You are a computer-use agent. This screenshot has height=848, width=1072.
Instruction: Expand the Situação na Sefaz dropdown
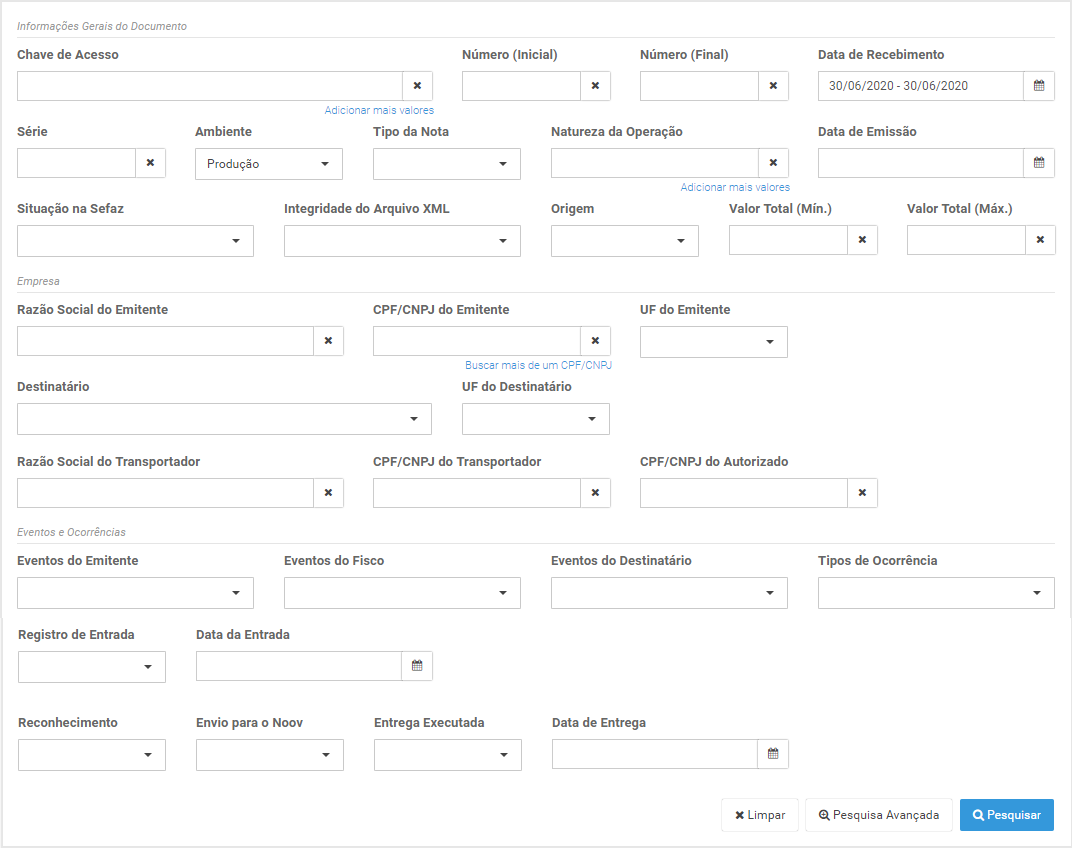135,241
